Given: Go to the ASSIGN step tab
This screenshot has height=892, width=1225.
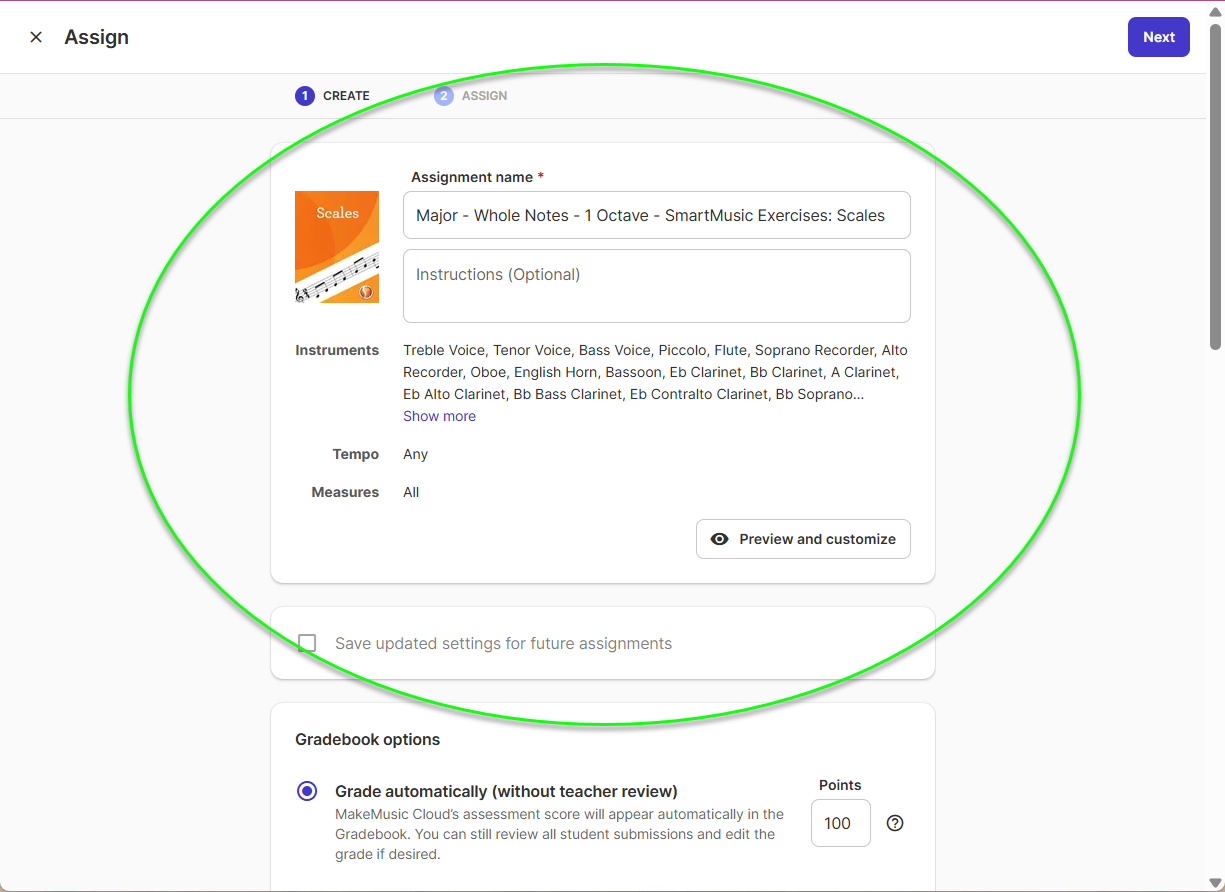Looking at the screenshot, I should coord(471,96).
